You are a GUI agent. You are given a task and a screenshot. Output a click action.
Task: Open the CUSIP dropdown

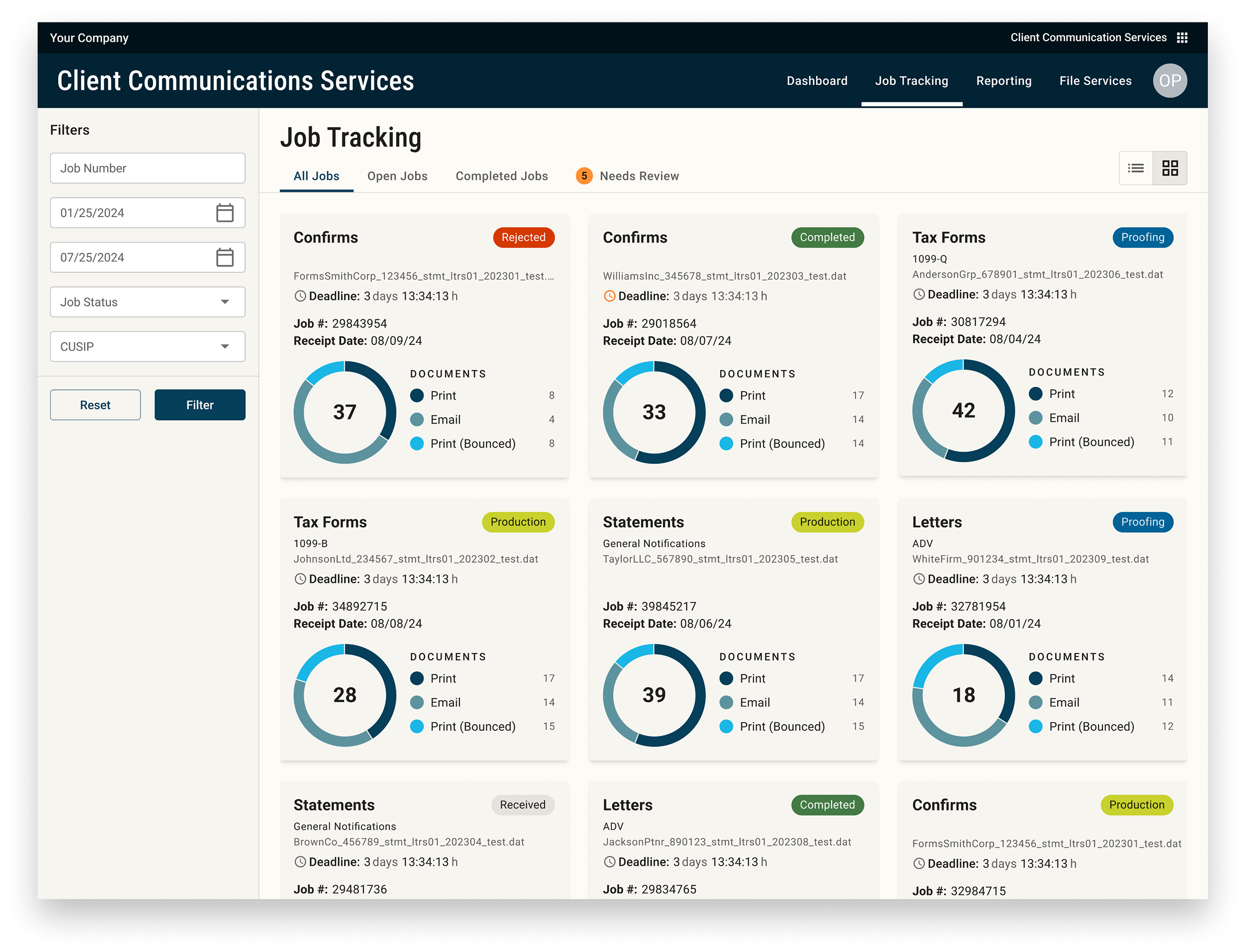click(147, 346)
